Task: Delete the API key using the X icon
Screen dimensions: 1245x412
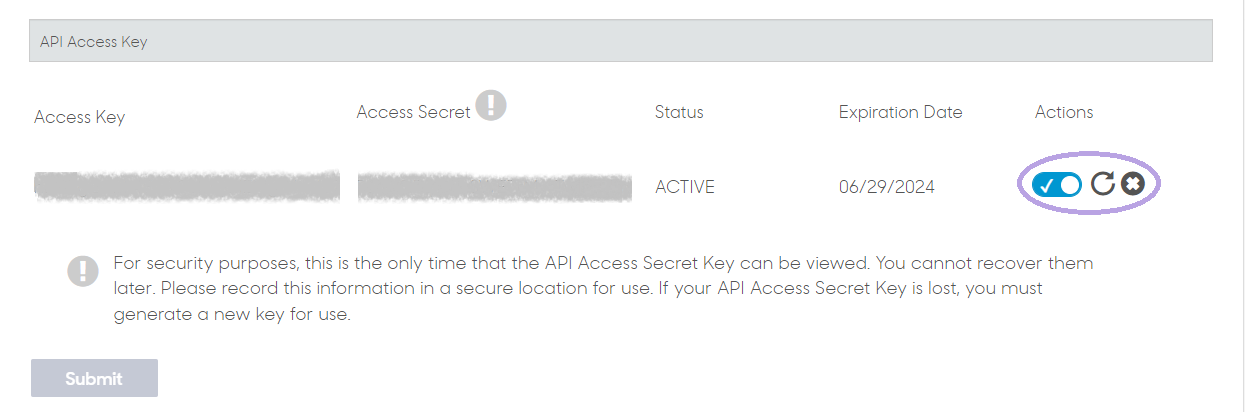Action: [x=1132, y=184]
